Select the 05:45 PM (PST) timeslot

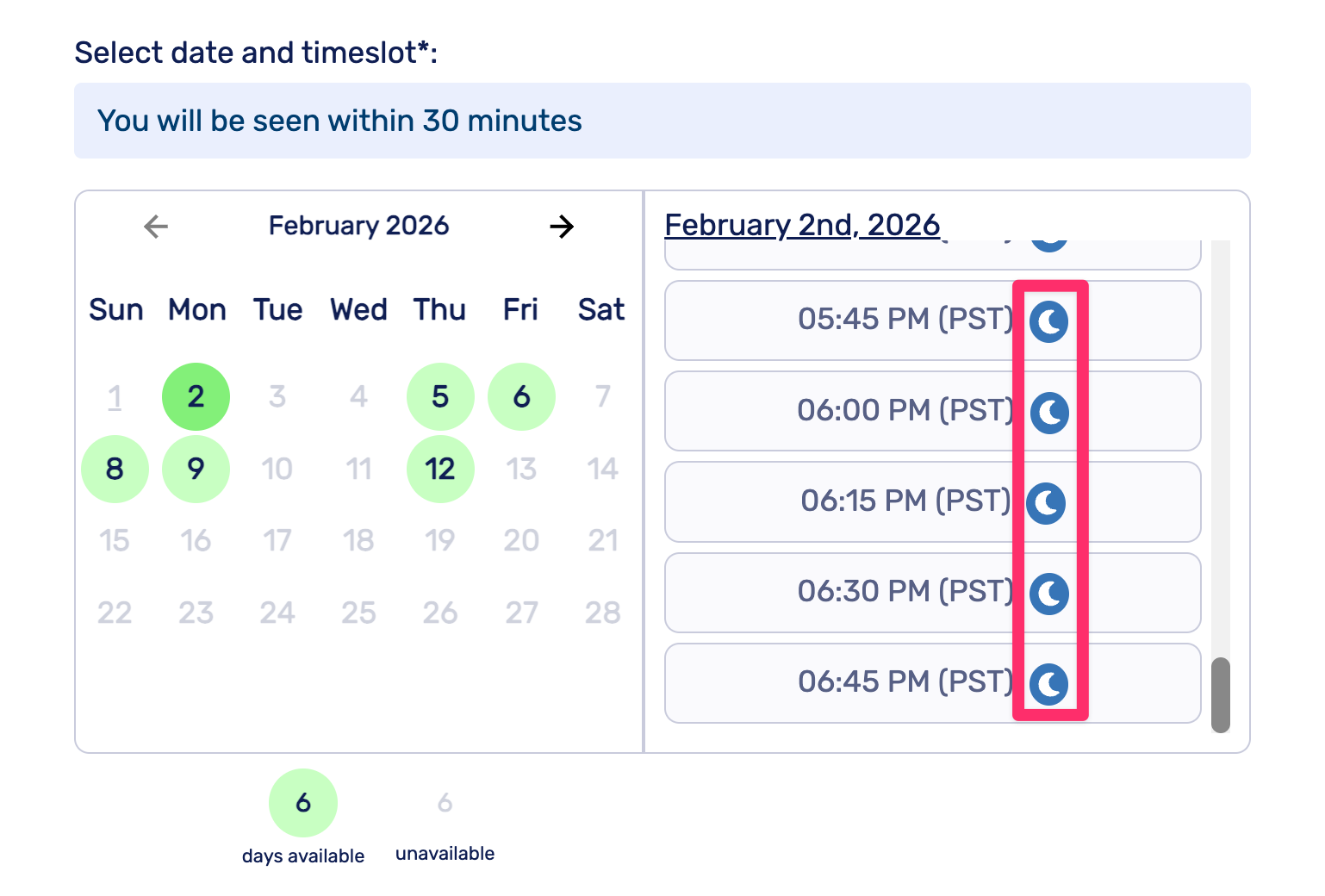coord(905,320)
